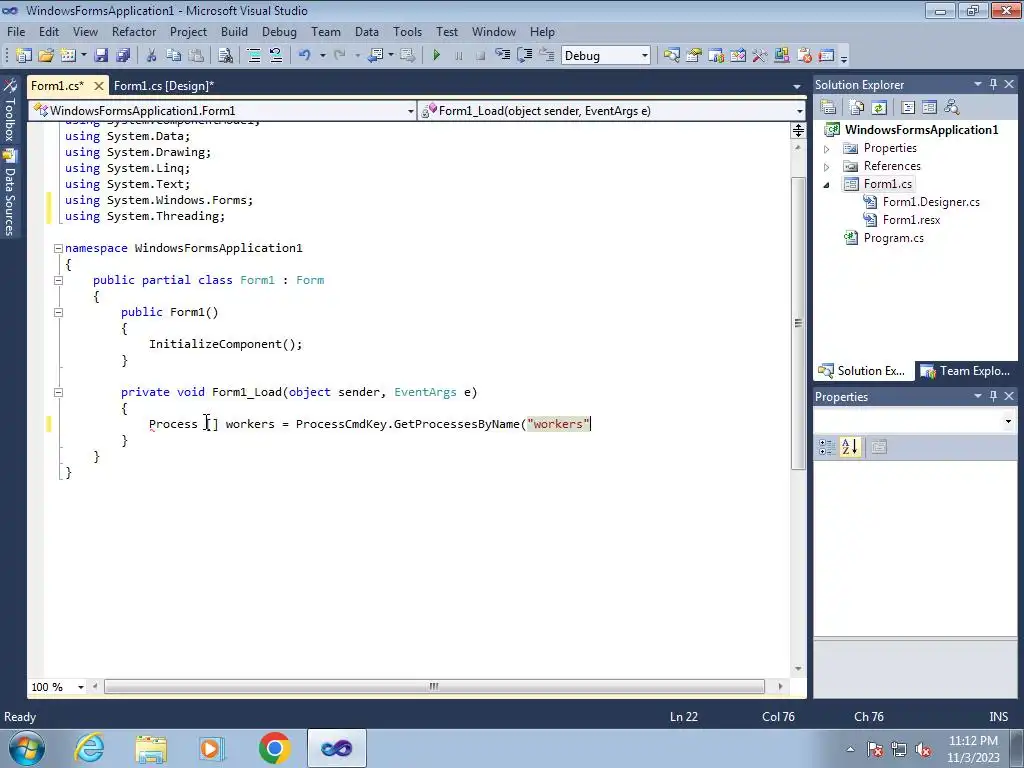This screenshot has height=768, width=1024.
Task: Select Form1.Designer.cs in Solution Explorer
Action: [931, 202]
